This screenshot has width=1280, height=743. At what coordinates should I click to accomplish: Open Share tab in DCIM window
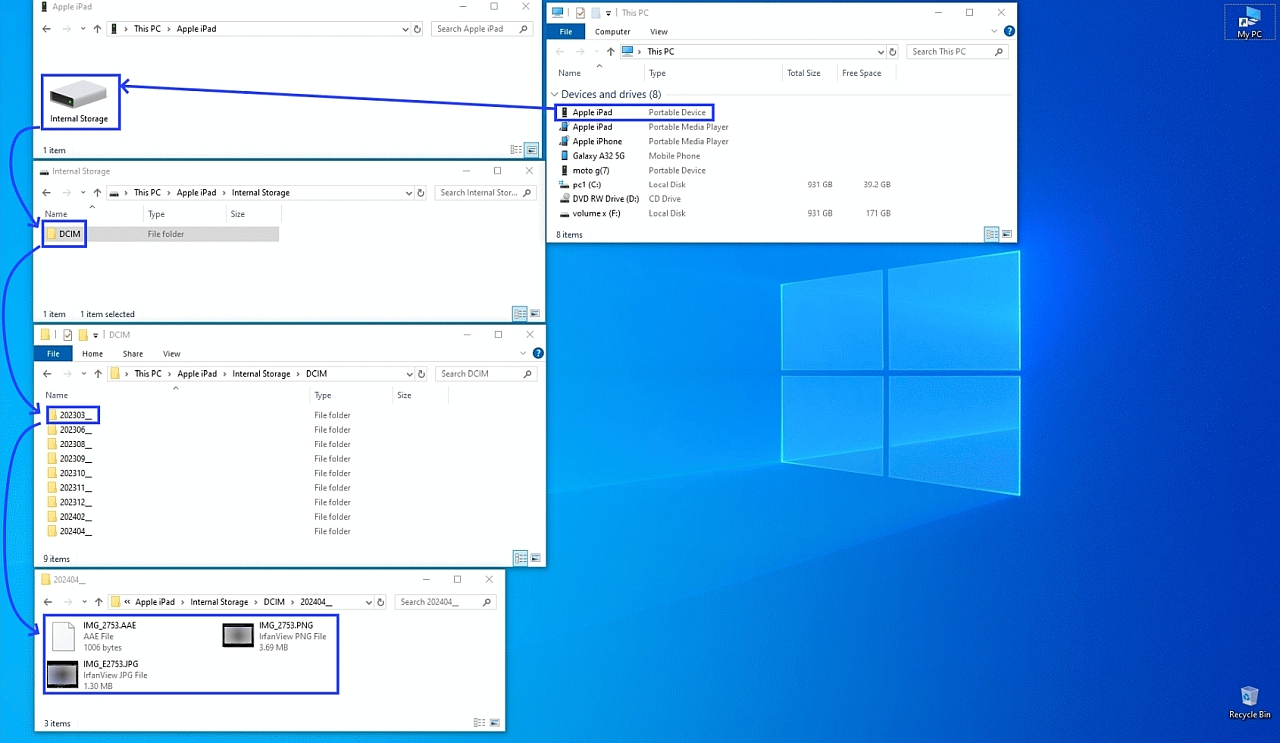pyautogui.click(x=133, y=354)
